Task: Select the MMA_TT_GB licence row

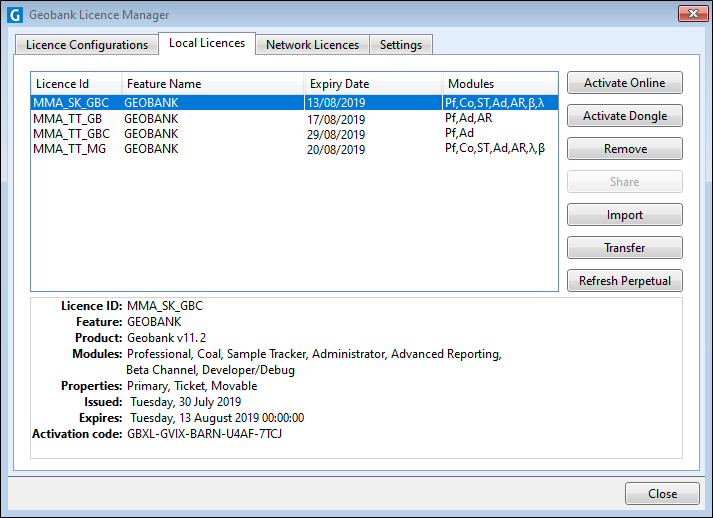Action: click(294, 119)
